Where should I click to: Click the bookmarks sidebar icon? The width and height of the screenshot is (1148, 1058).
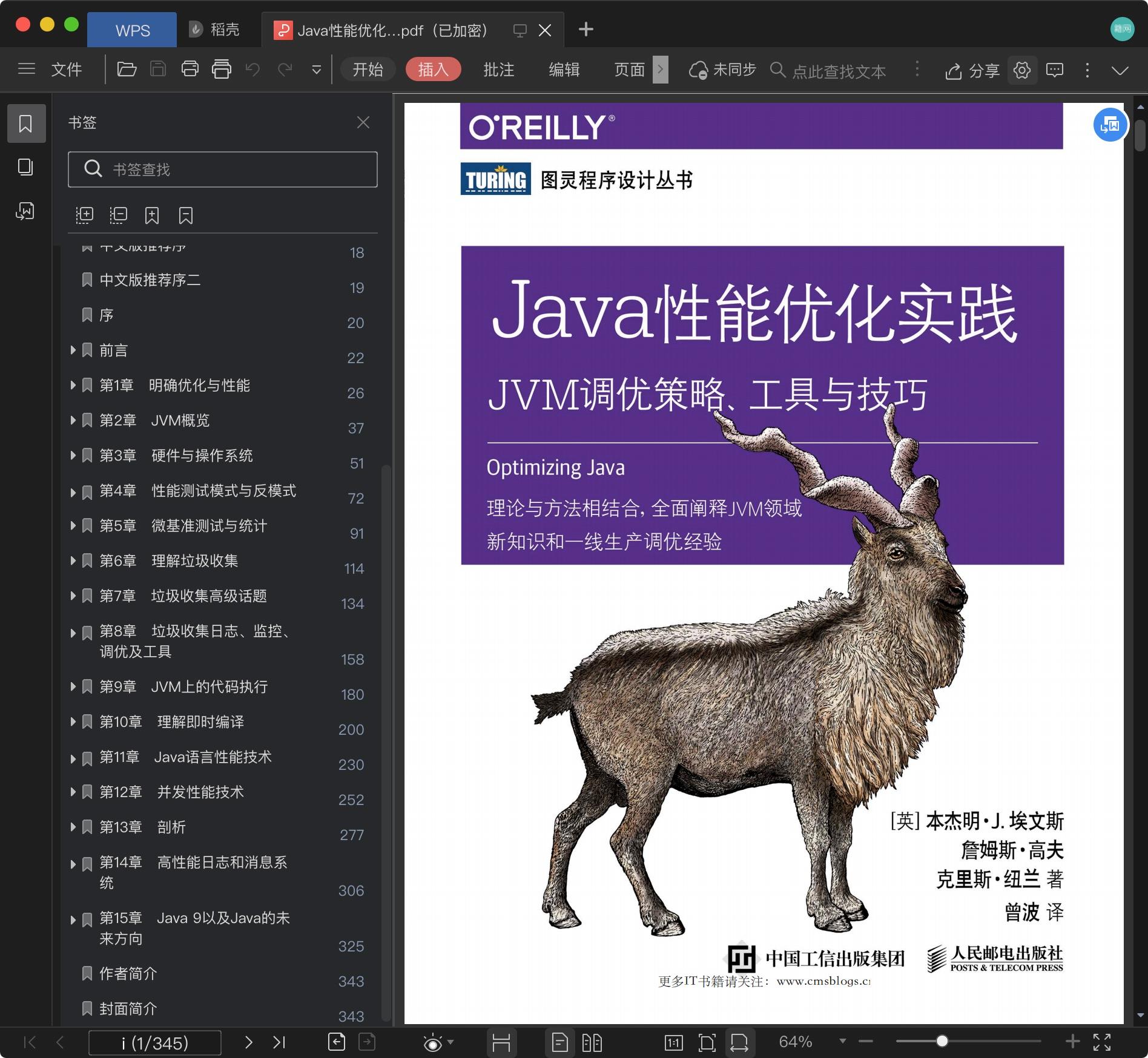26,123
